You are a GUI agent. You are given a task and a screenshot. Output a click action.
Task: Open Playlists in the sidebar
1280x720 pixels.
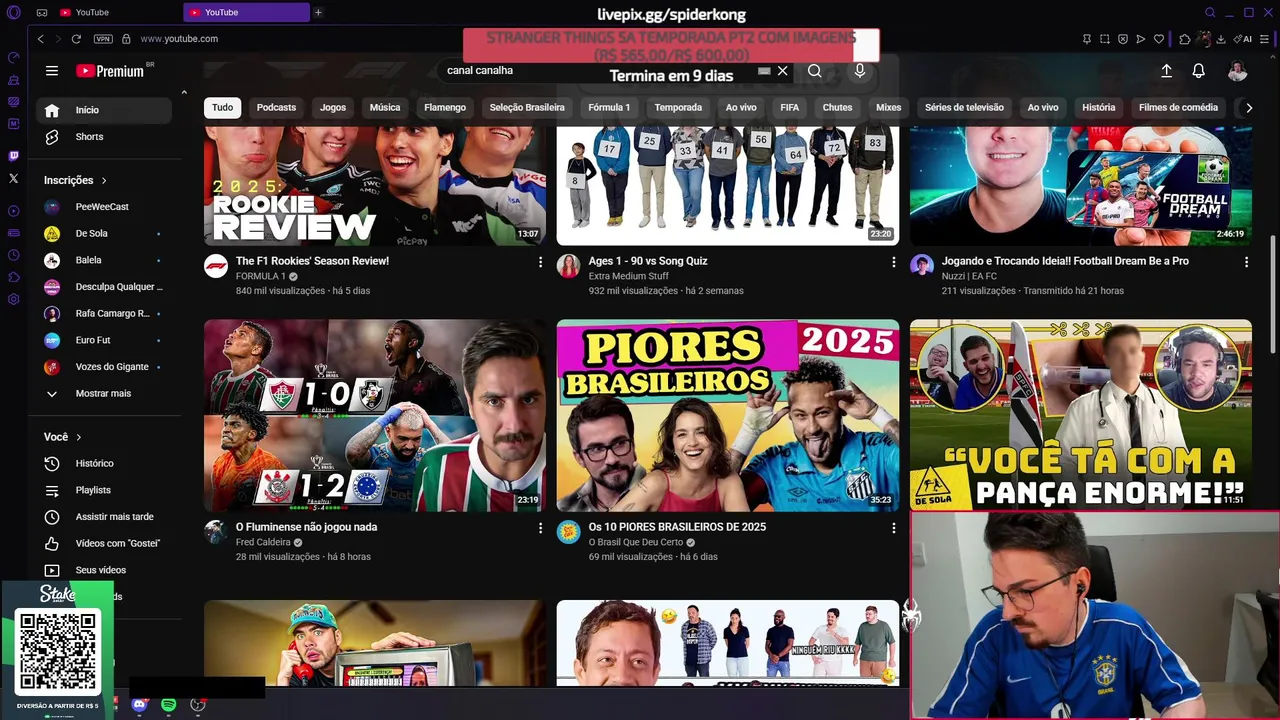click(x=104, y=490)
